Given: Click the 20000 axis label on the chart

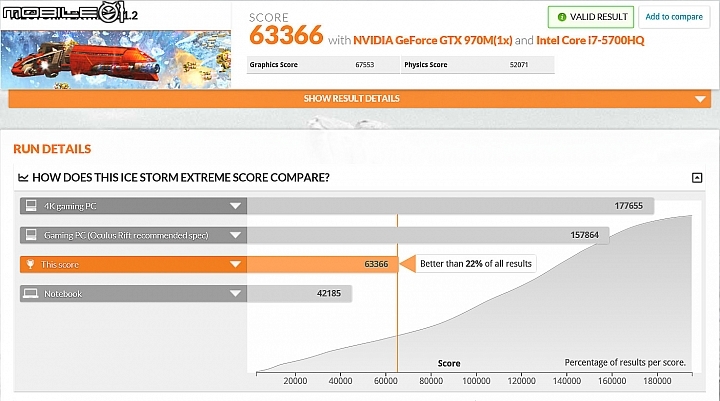Looking at the screenshot, I should [x=295, y=381].
